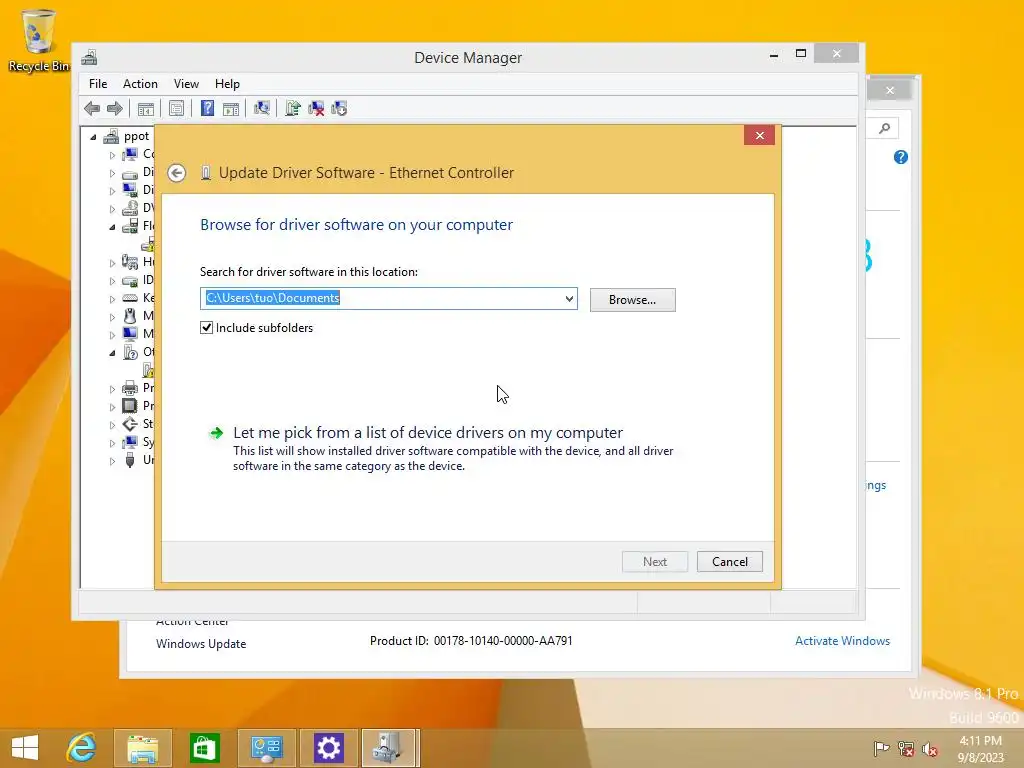Image resolution: width=1024 pixels, height=768 pixels.
Task: Select the Display adapters category icon
Action: [130, 189]
